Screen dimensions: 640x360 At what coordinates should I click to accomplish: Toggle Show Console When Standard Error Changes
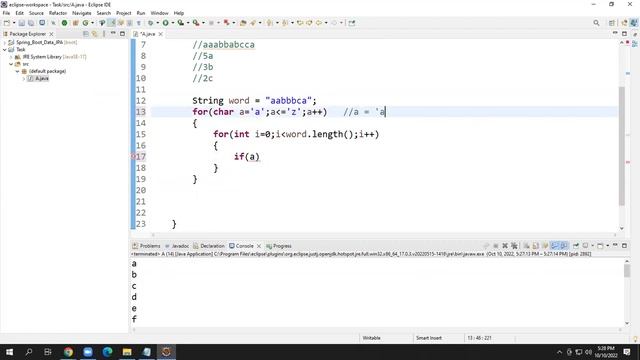(x=564, y=246)
